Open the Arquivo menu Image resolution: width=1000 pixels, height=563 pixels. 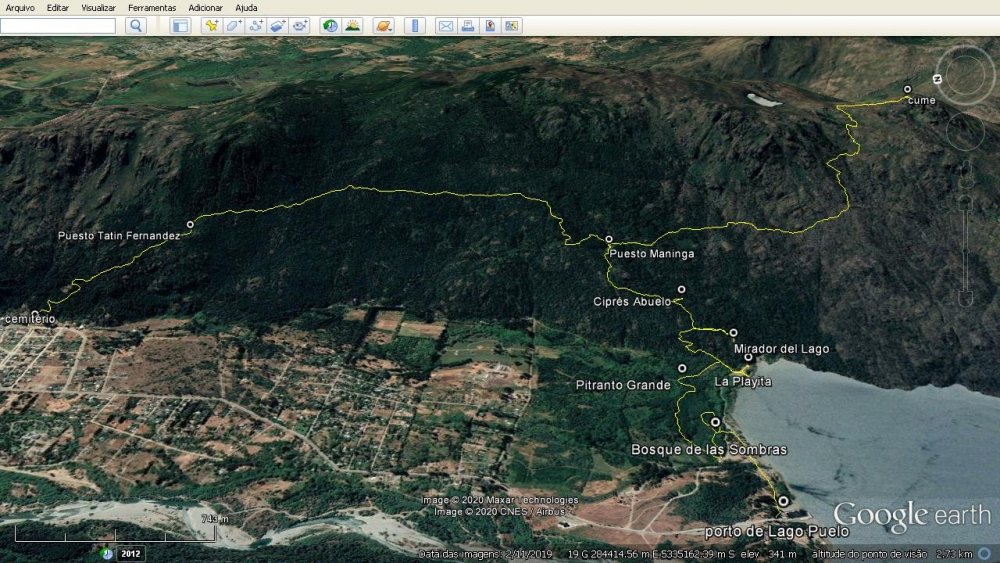pyautogui.click(x=20, y=7)
